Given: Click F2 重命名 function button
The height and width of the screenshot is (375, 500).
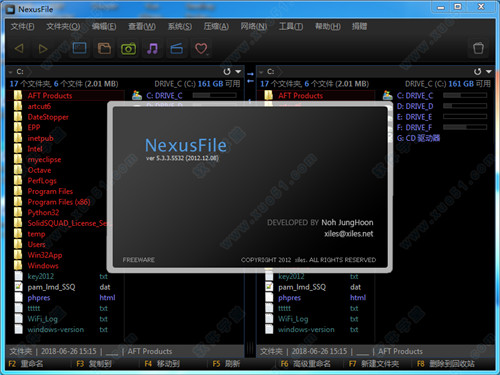Looking at the screenshot, I should 26,364.
